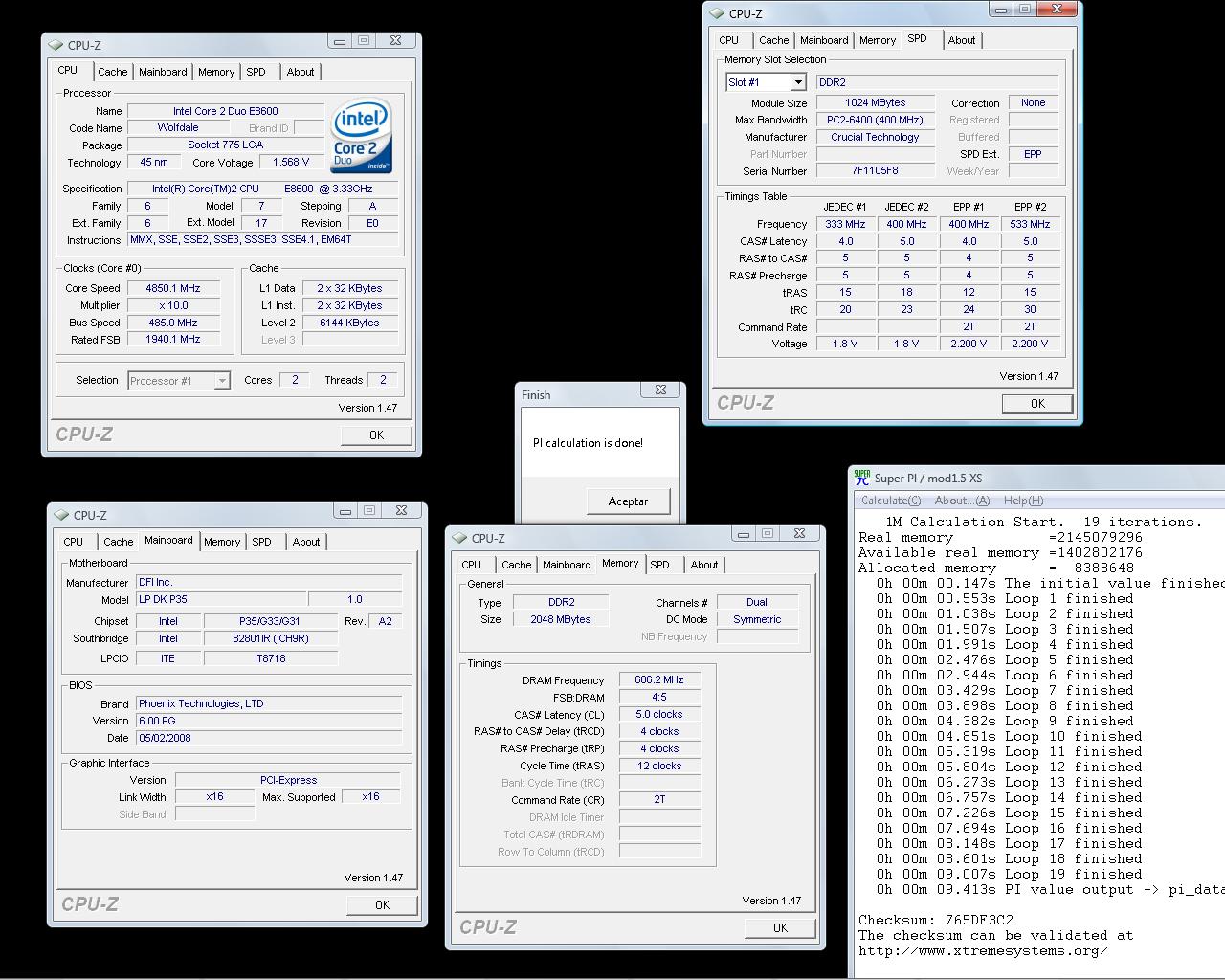
Task: Click the Serial Number 7F1105F8
Action: point(875,170)
